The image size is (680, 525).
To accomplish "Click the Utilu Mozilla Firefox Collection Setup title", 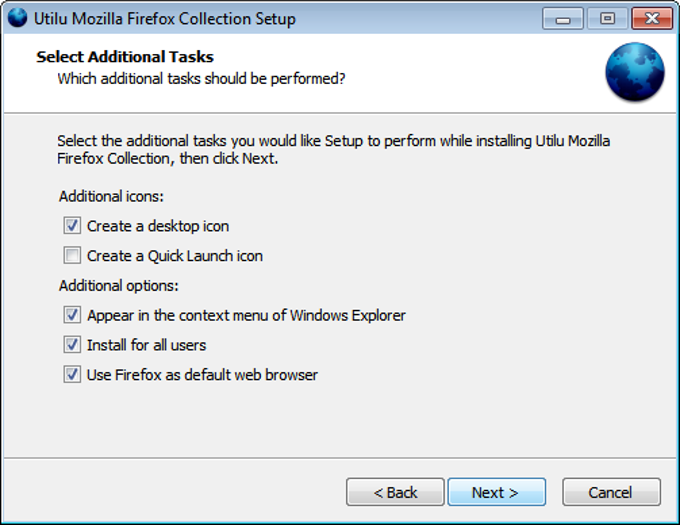I will point(165,19).
